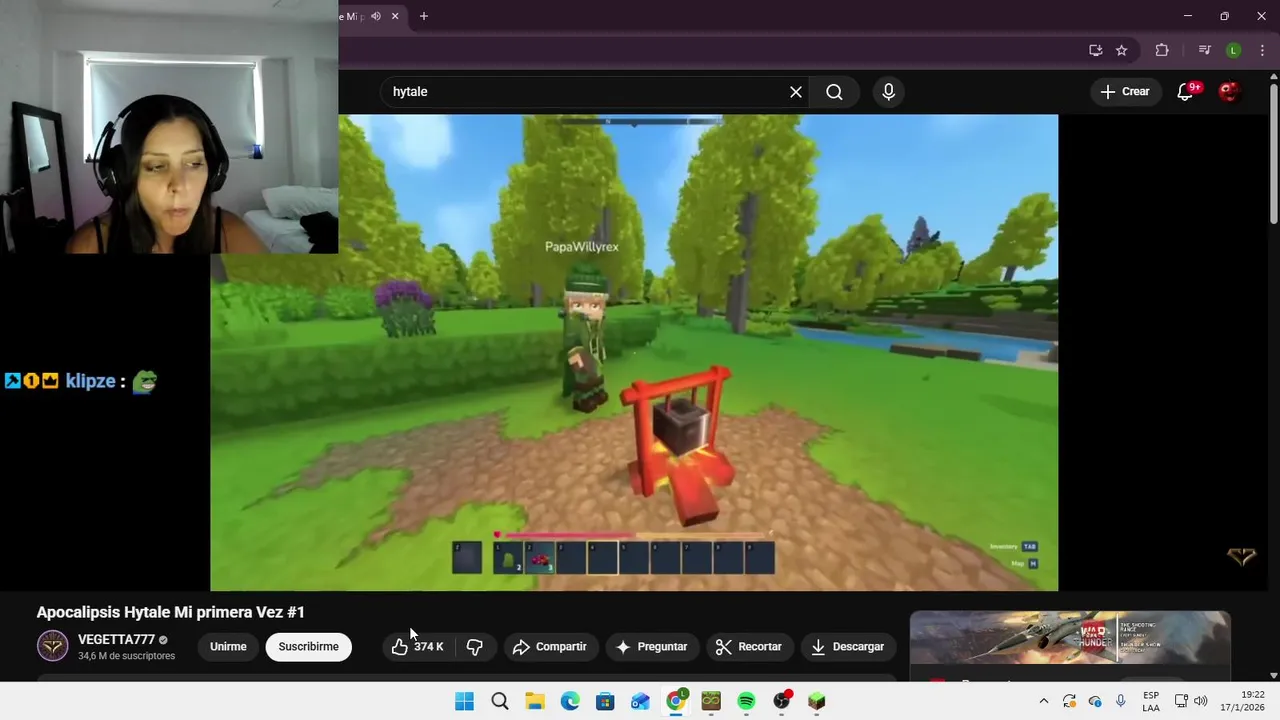Screen dimensions: 1280x720
Task: Open the Chrome three-dot menu
Action: [x=1262, y=50]
